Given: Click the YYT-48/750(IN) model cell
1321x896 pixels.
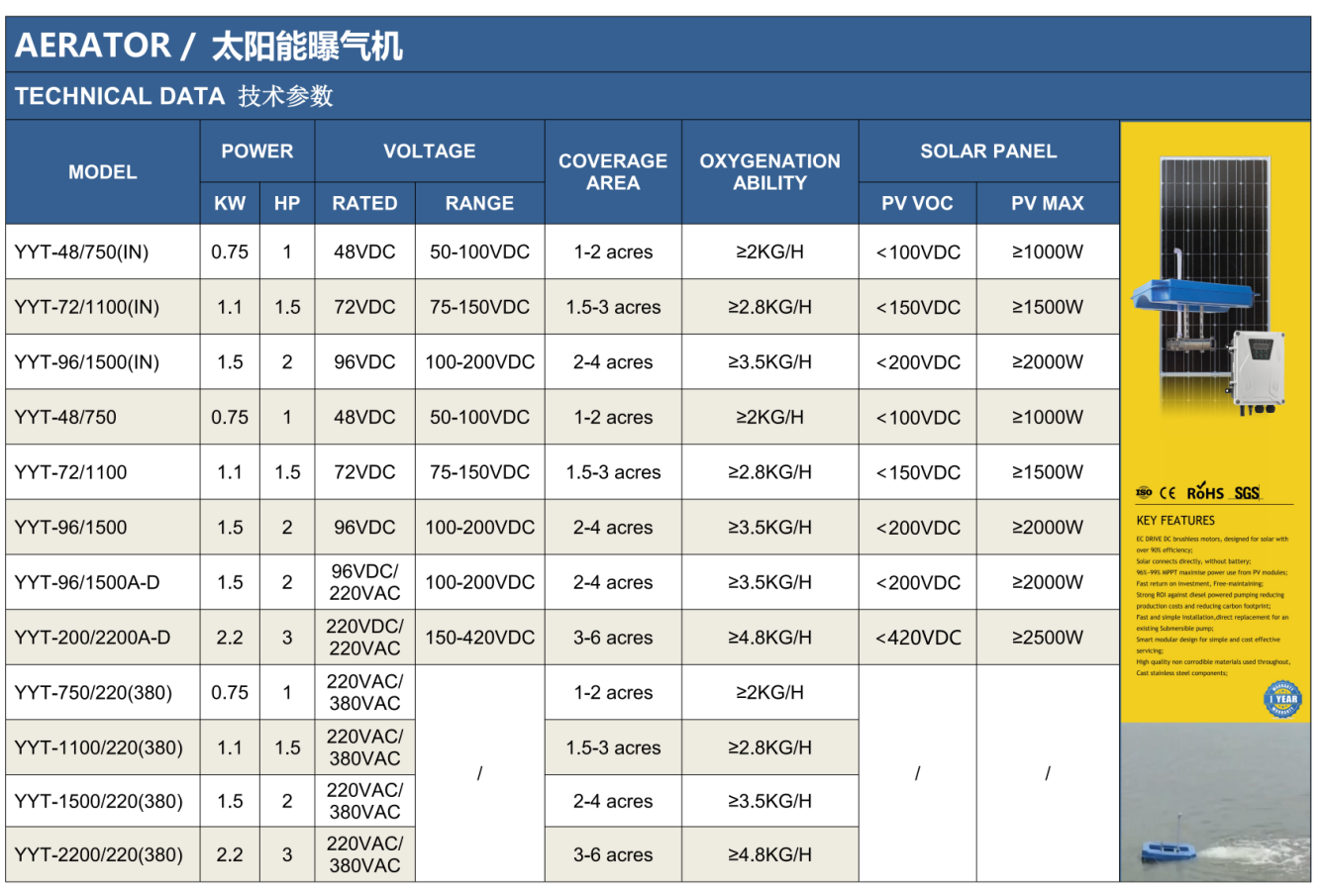Looking at the screenshot, I should point(81,251).
